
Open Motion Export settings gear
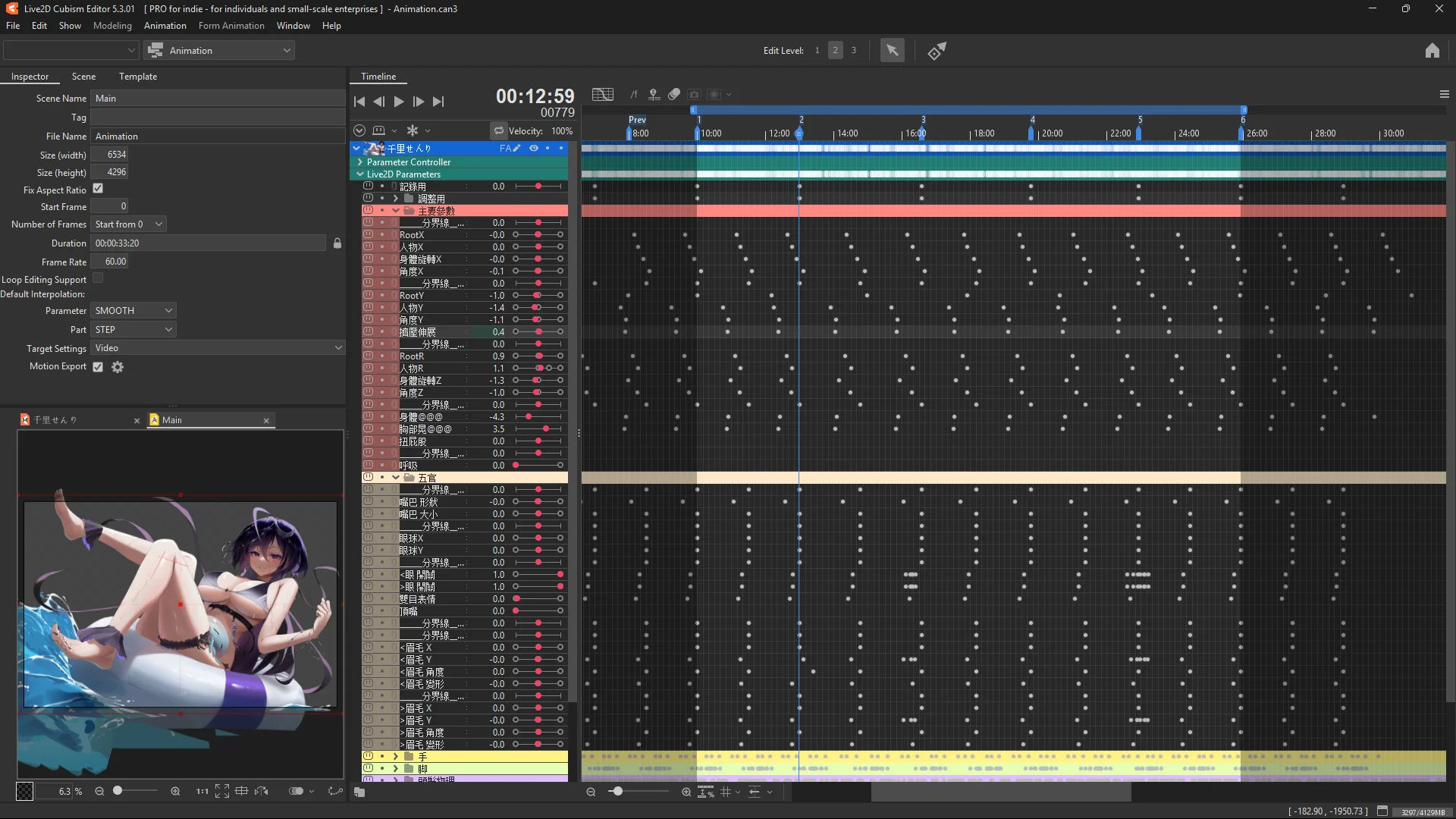click(118, 367)
